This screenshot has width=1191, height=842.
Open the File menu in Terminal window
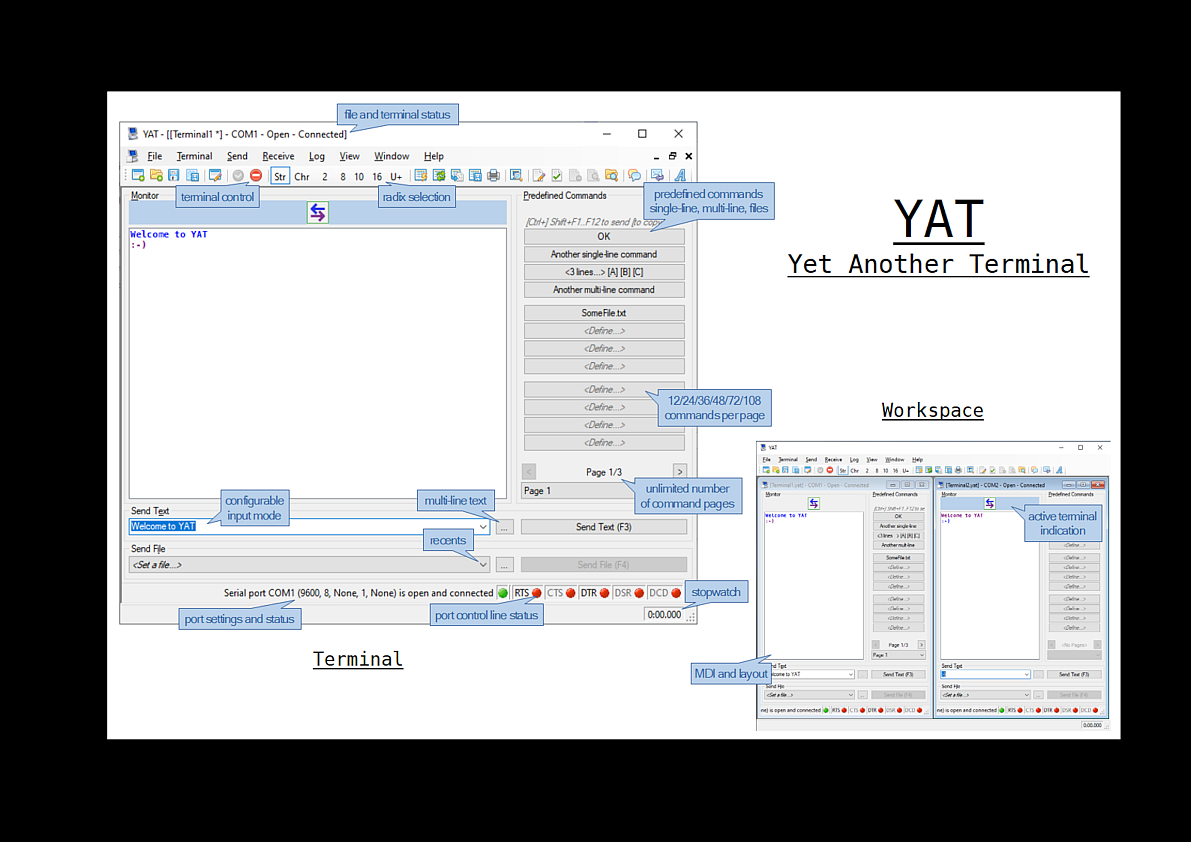point(154,156)
